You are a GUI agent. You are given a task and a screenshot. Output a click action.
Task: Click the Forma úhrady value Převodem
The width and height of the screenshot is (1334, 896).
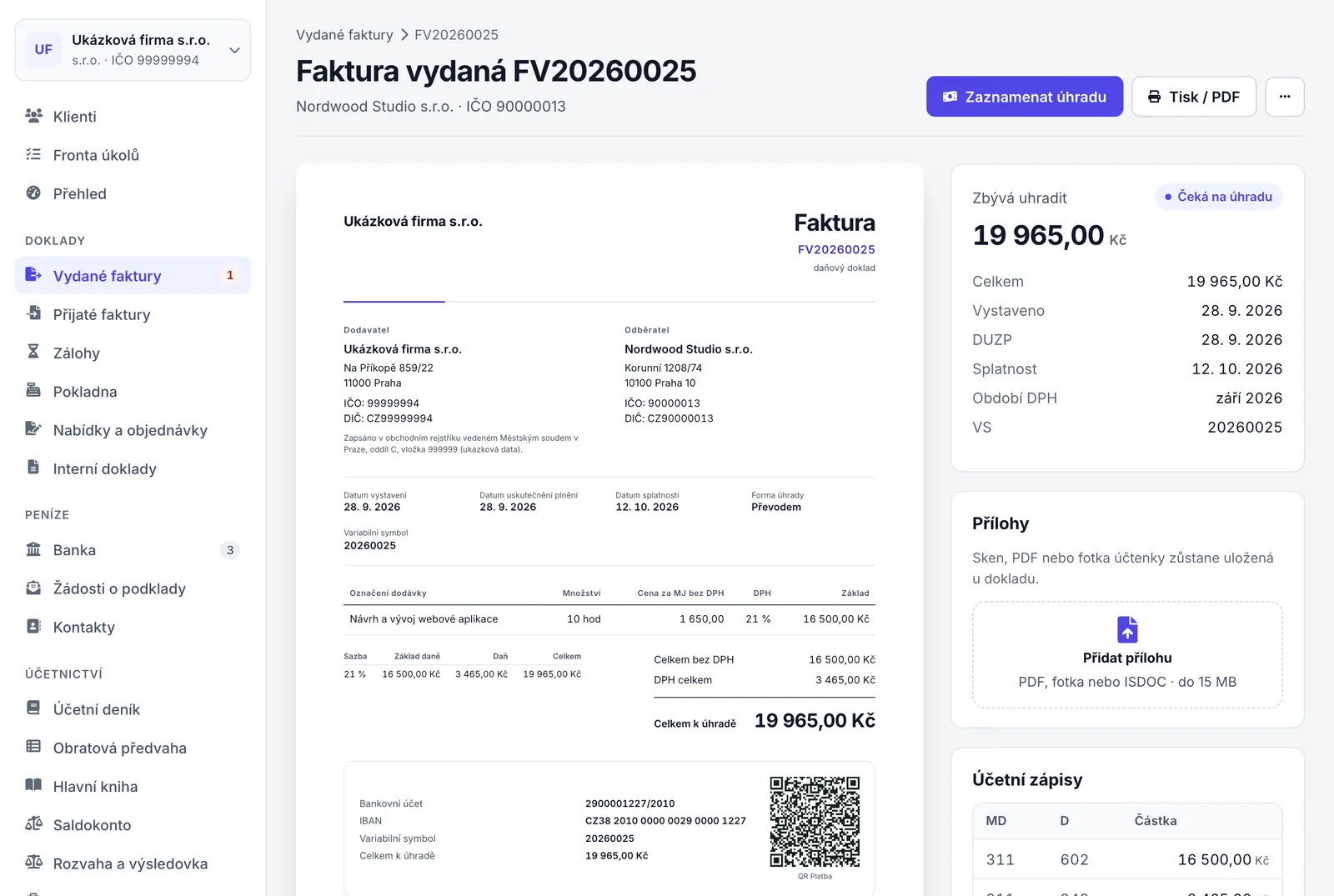[x=776, y=507]
